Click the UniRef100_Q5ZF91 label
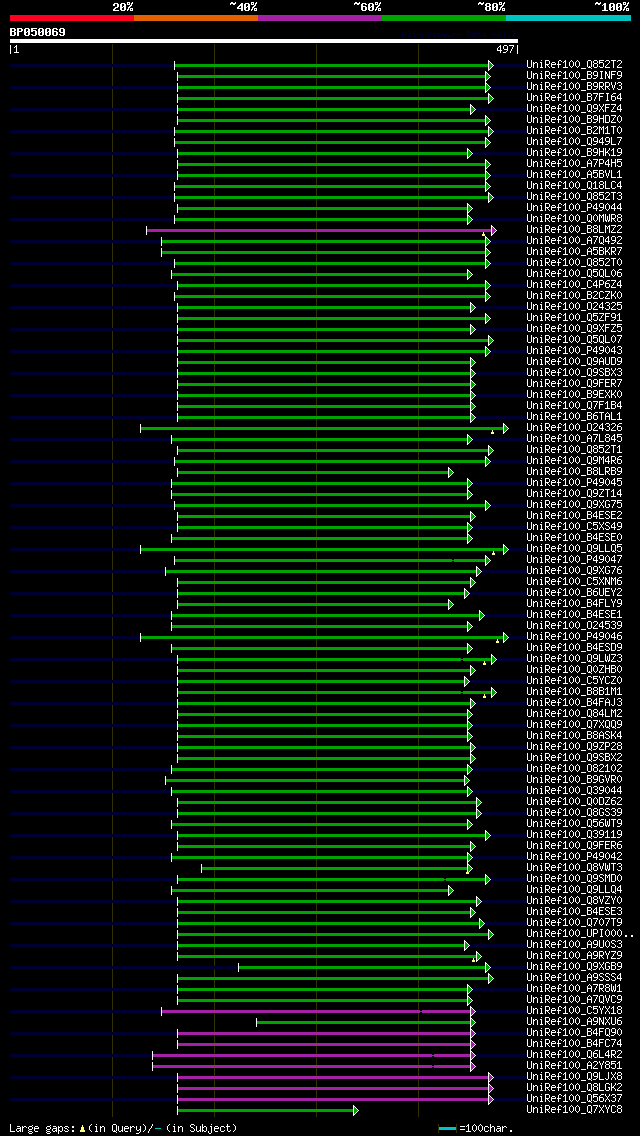The width and height of the screenshot is (640, 1136). [574, 318]
